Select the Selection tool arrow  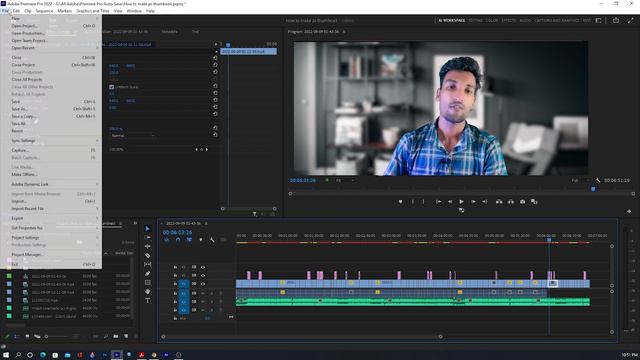[x=148, y=229]
